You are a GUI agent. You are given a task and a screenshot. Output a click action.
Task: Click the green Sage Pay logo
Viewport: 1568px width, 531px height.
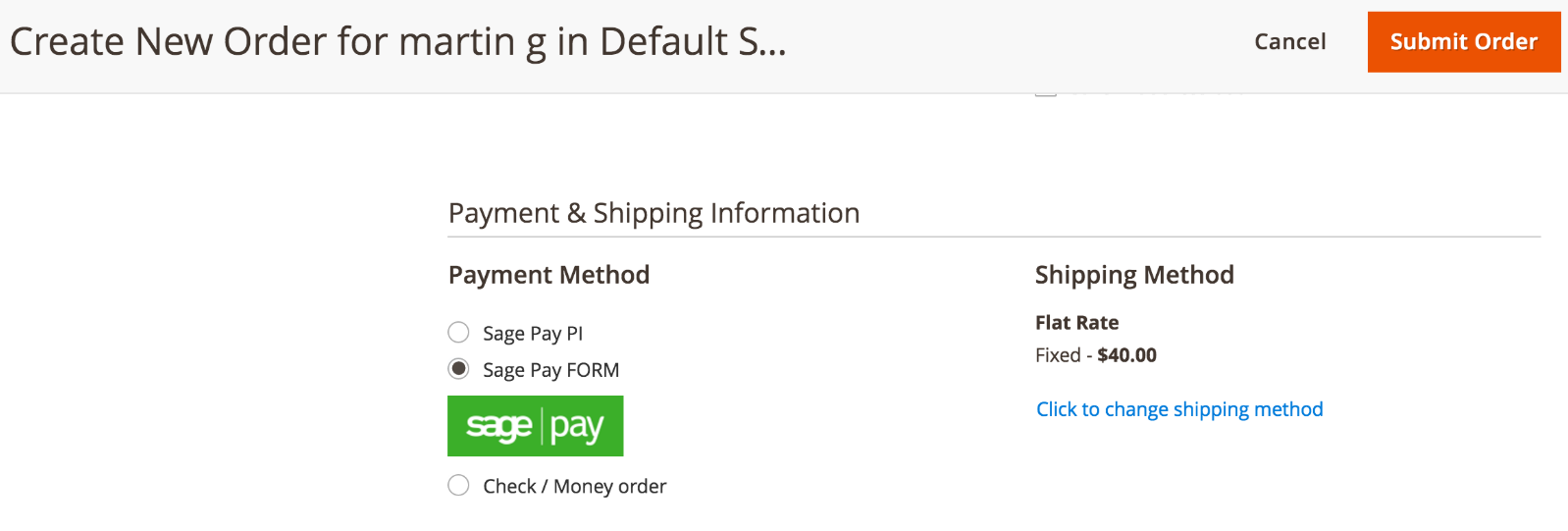pyautogui.click(x=535, y=426)
